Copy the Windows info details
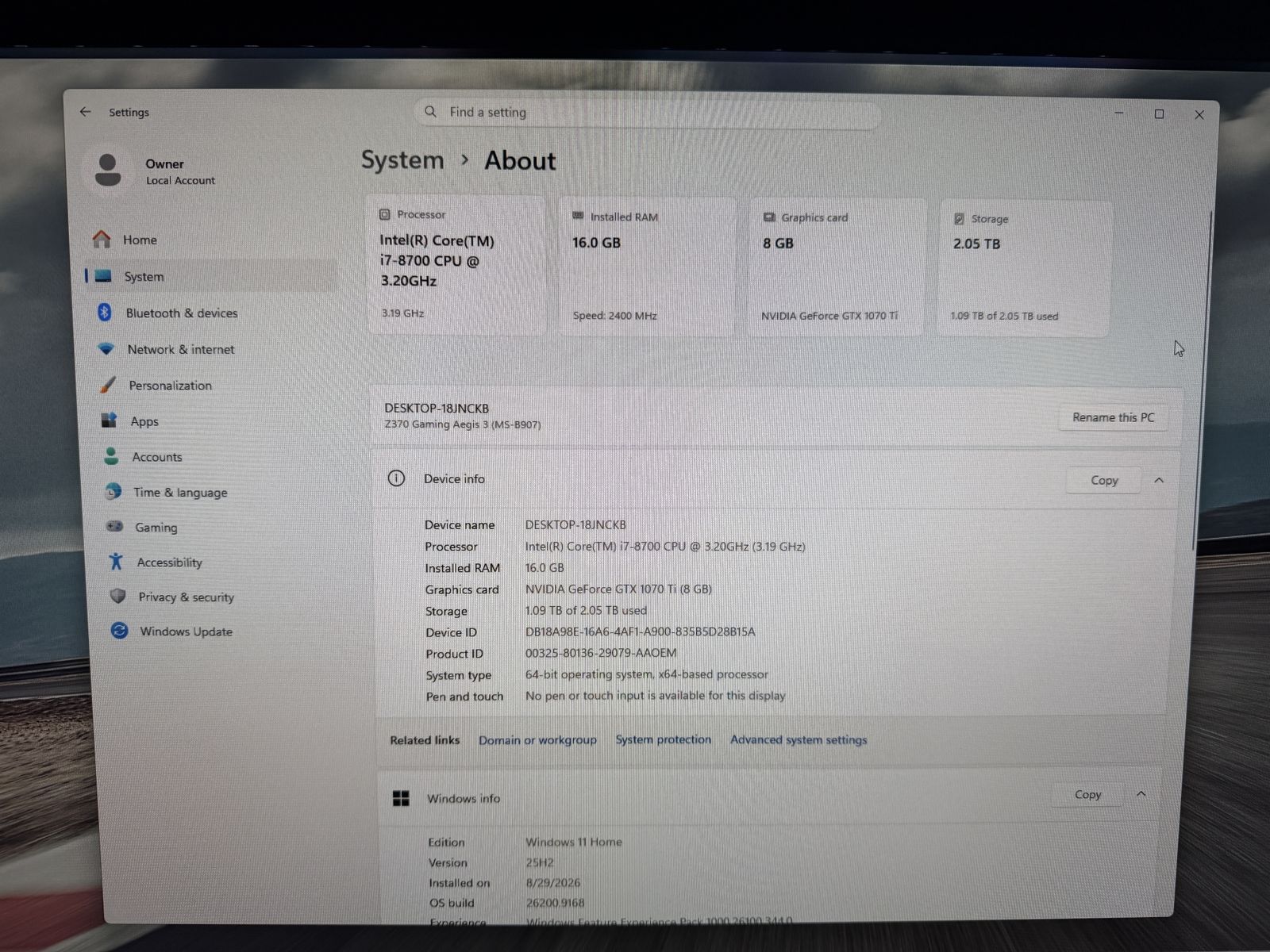1270x952 pixels. (x=1087, y=794)
